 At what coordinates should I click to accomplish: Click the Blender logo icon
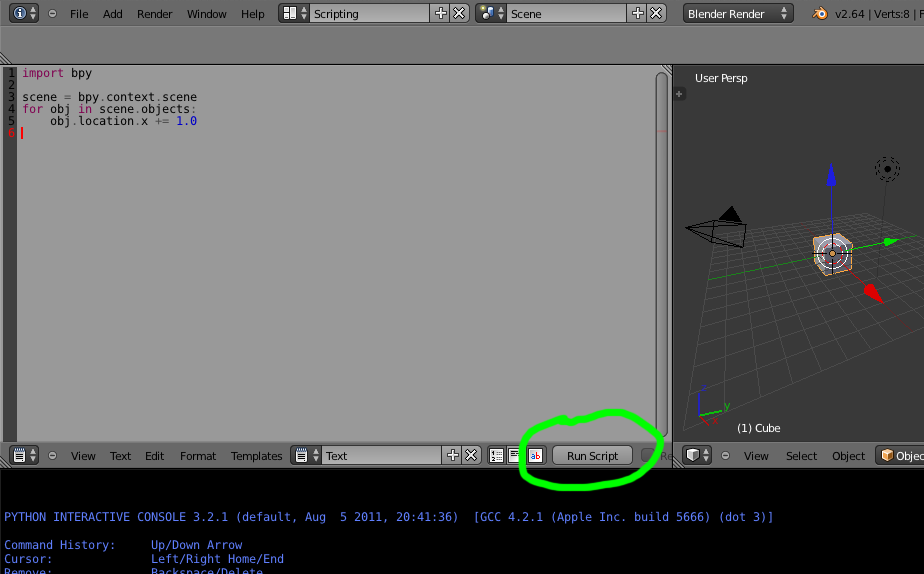pos(820,14)
